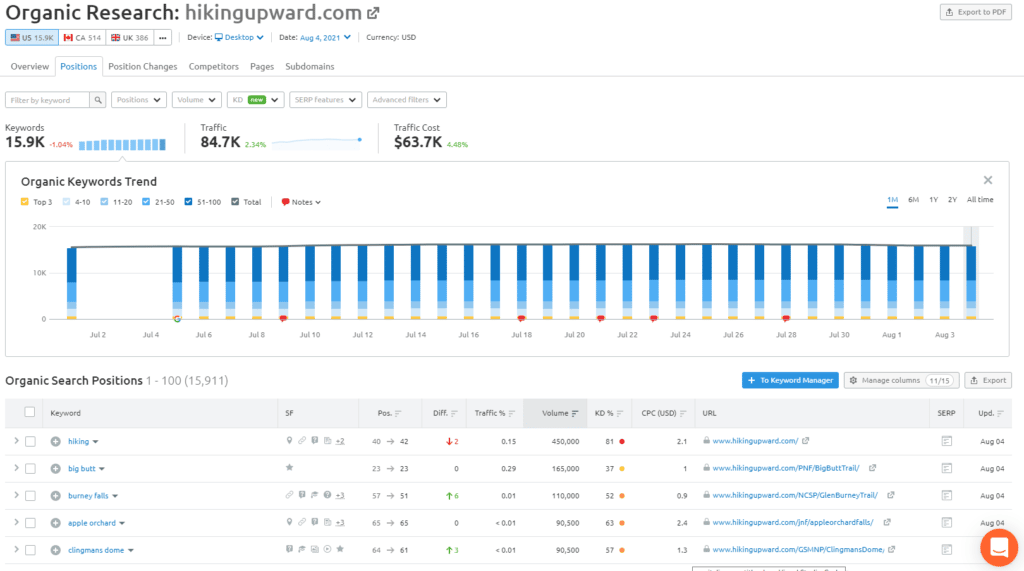Open ClingmansDome URL external link icon
The height and width of the screenshot is (571, 1024).
click(892, 549)
